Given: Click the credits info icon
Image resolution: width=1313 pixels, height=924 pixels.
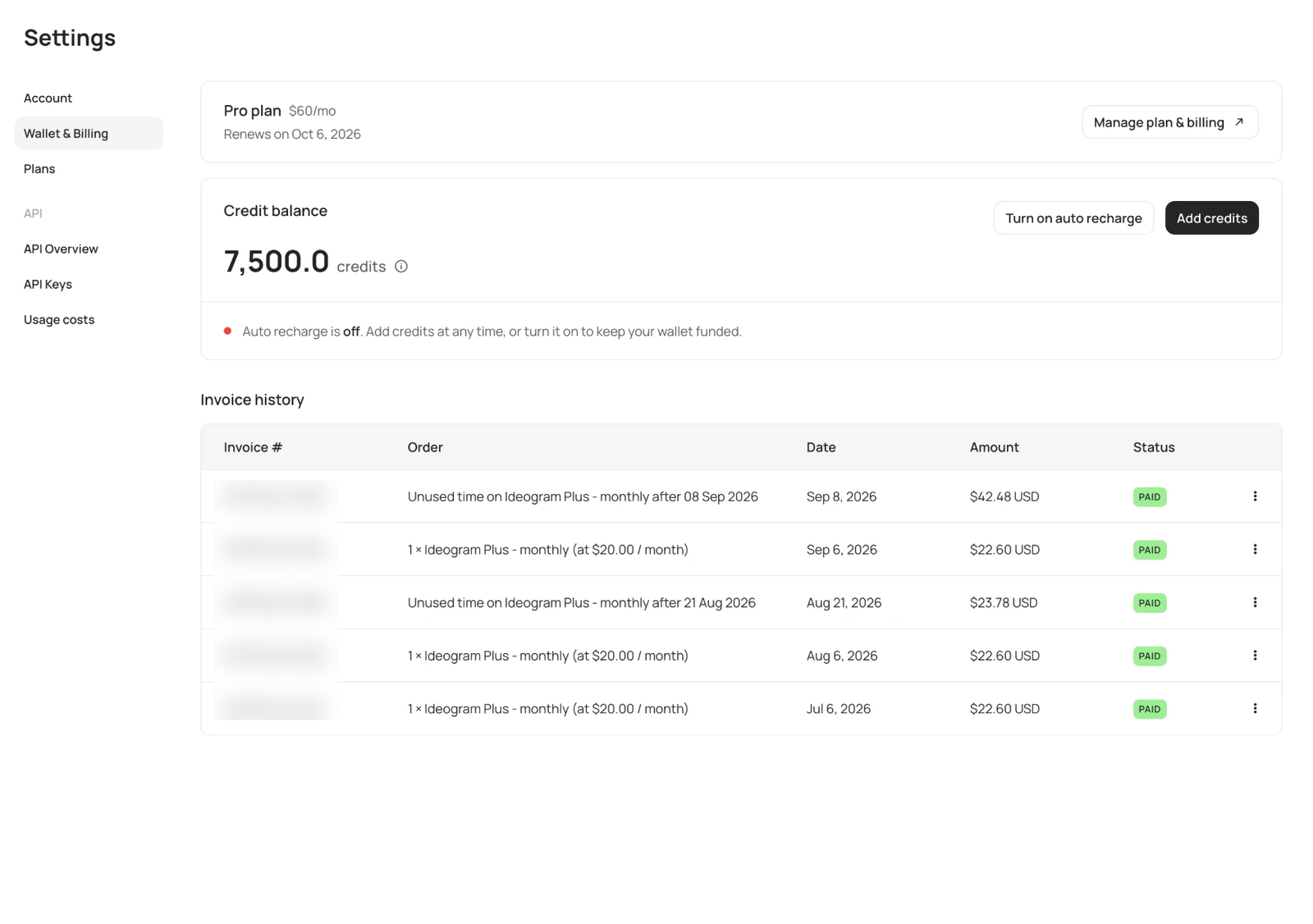Looking at the screenshot, I should click(401, 267).
